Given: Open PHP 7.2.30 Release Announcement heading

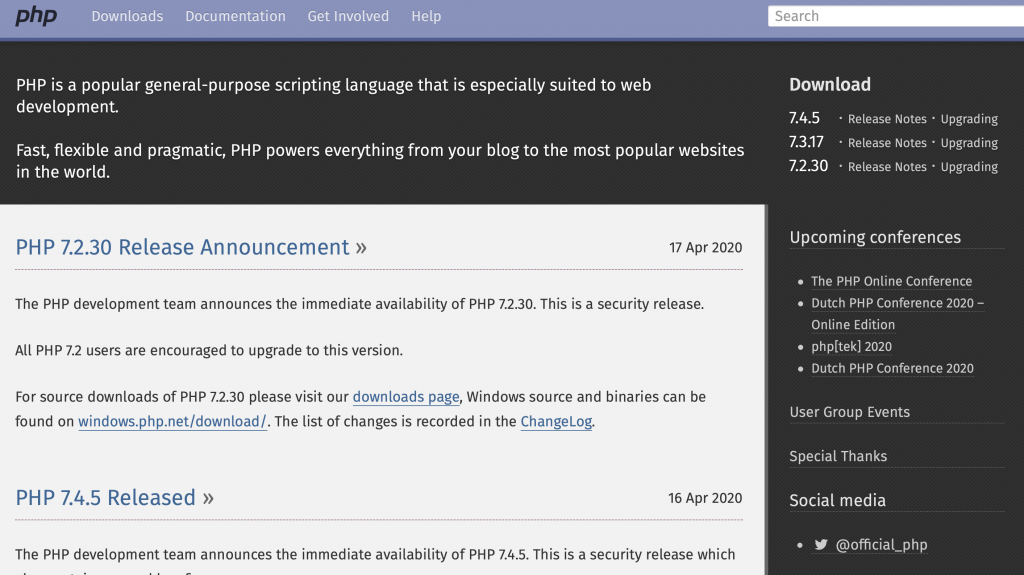Looking at the screenshot, I should (x=191, y=247).
